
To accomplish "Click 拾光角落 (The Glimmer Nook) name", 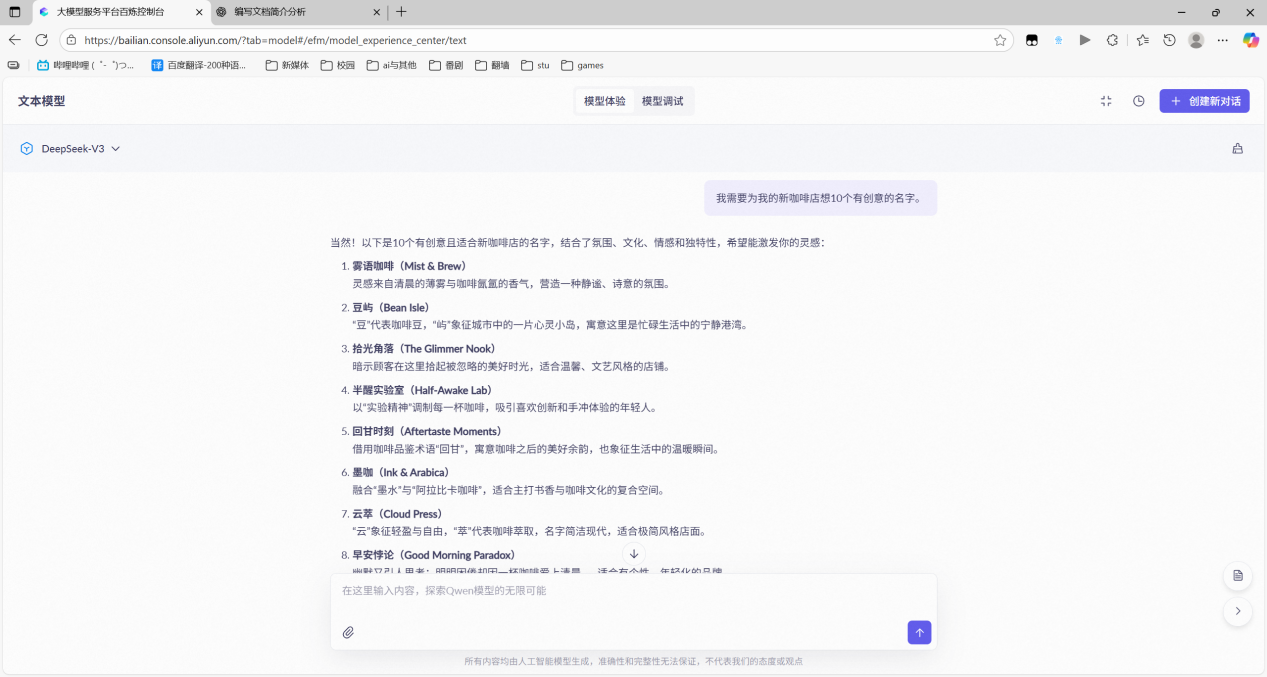I will coord(423,349).
